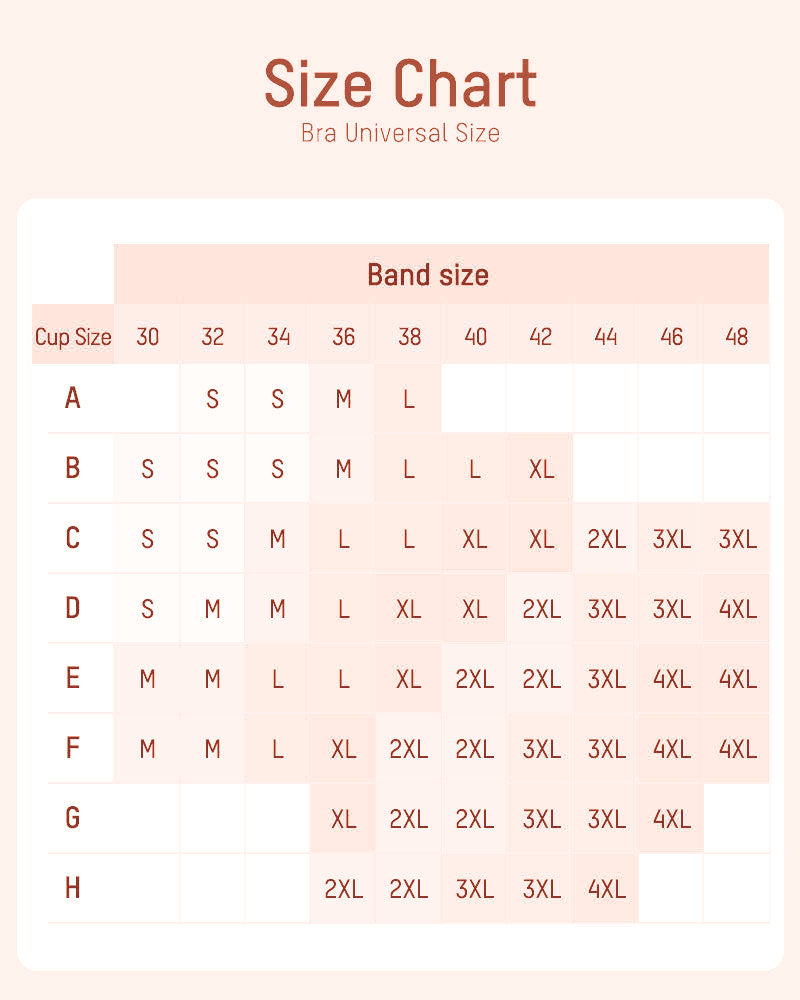The image size is (800, 1000).
Task: Select the XL cell in row E
Action: coord(409,678)
